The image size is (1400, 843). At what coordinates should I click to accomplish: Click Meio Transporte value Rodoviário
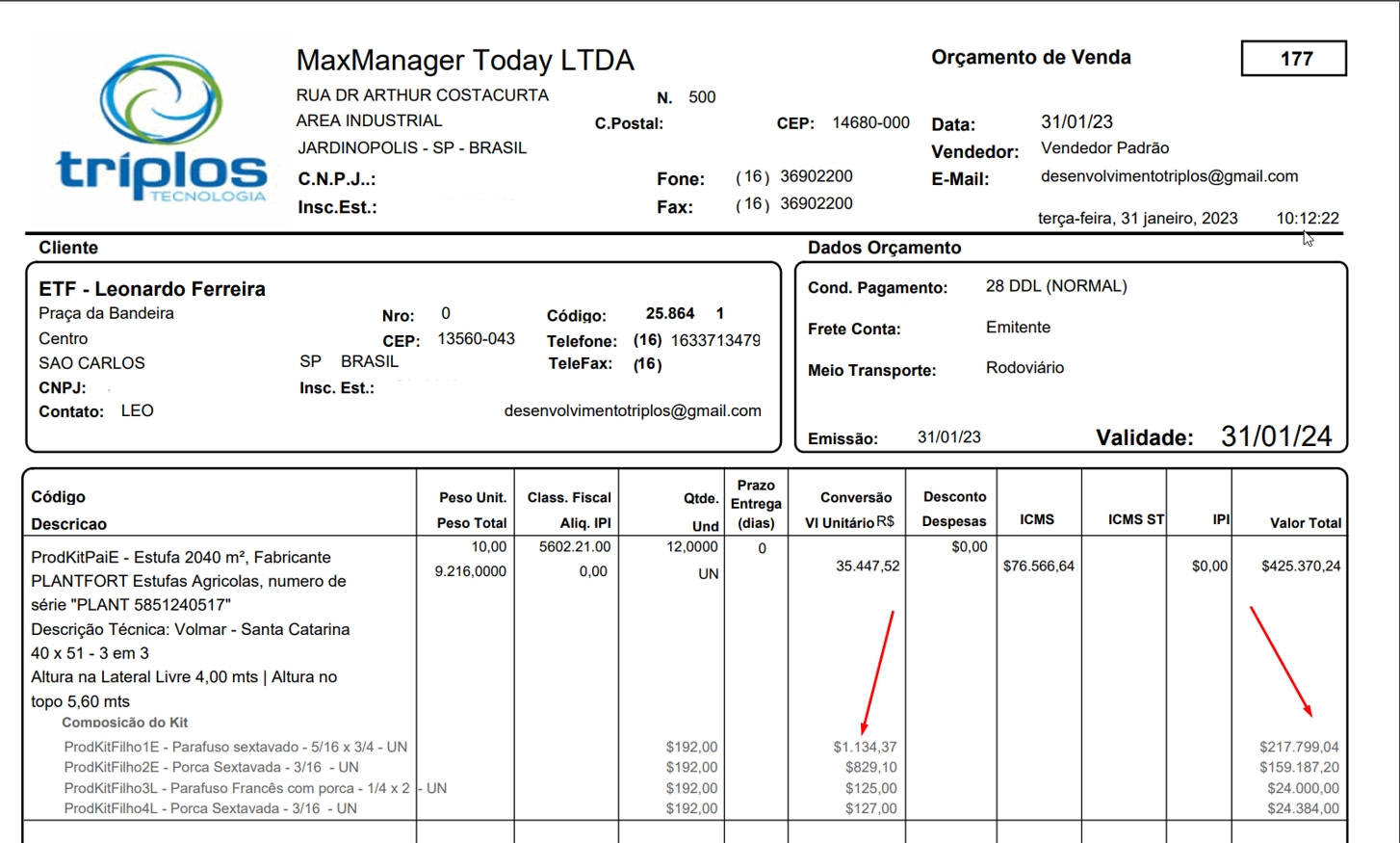(1024, 368)
